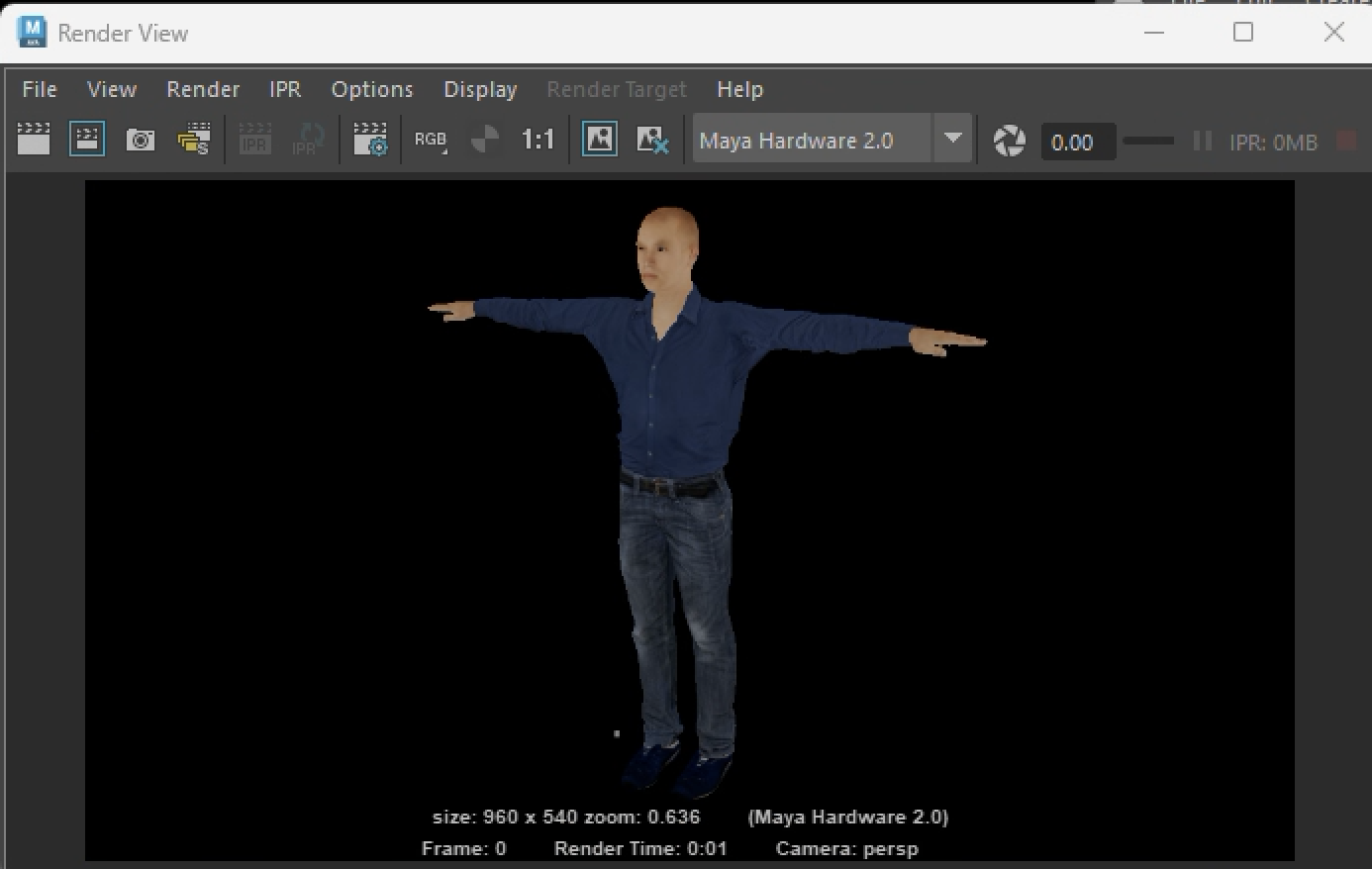
Task: Remove image with the X picture icon
Action: point(652,141)
